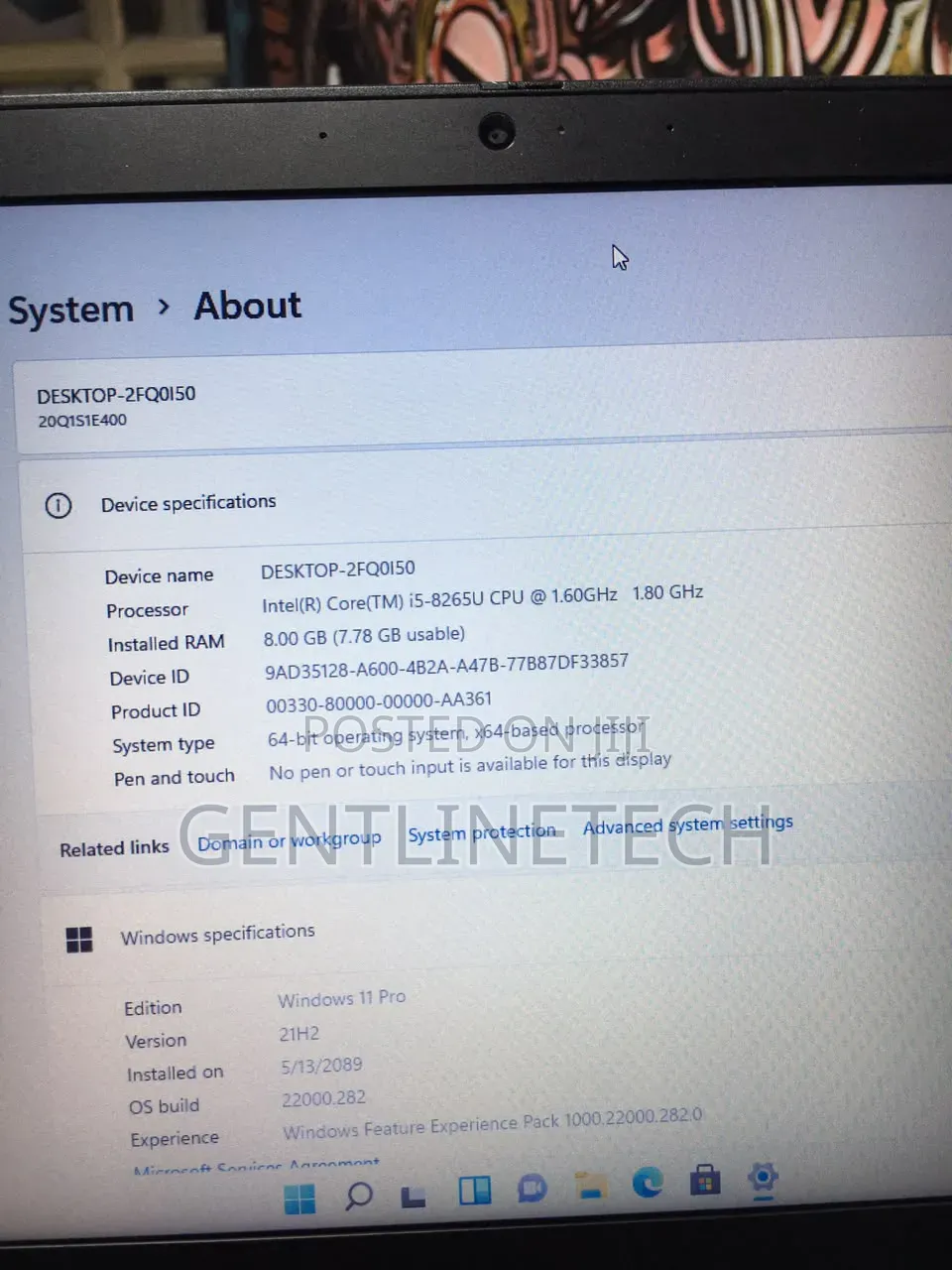The width and height of the screenshot is (952, 1270).
Task: Select the 8.00 GB installed RAM value
Action: (x=364, y=636)
